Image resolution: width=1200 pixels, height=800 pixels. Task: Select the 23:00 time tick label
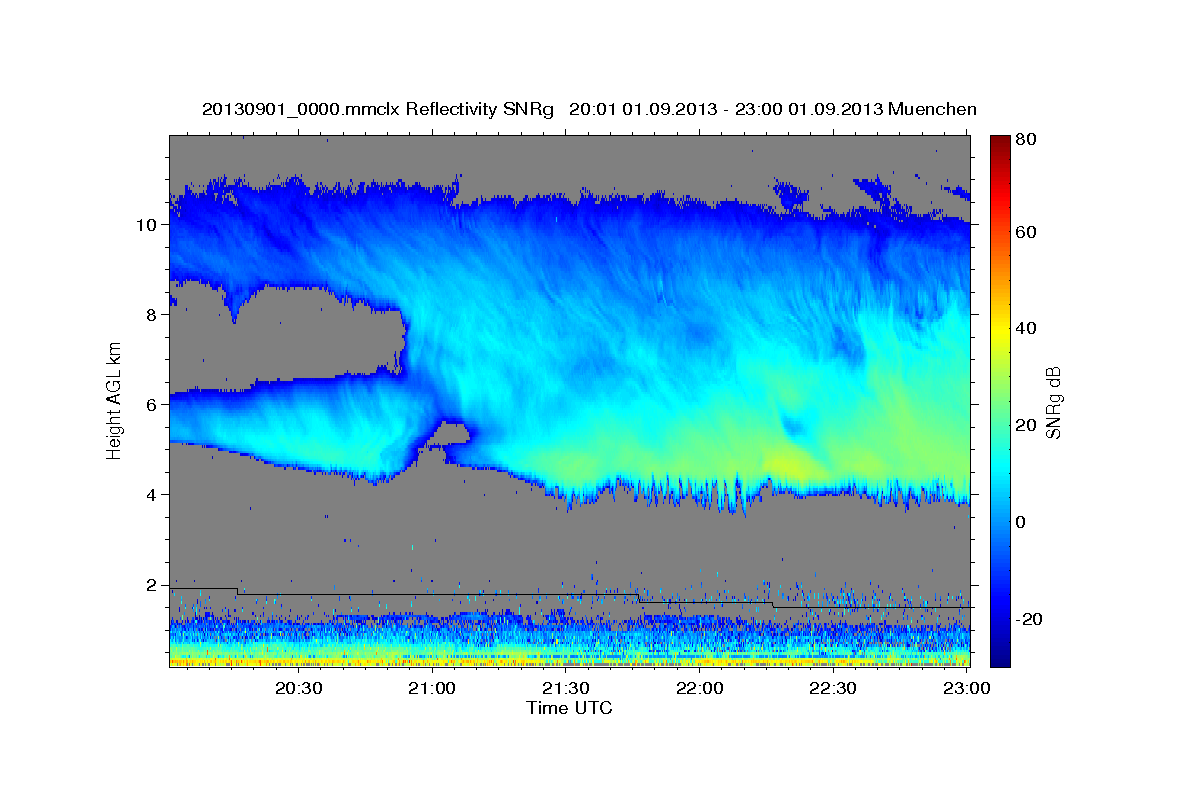(x=968, y=688)
